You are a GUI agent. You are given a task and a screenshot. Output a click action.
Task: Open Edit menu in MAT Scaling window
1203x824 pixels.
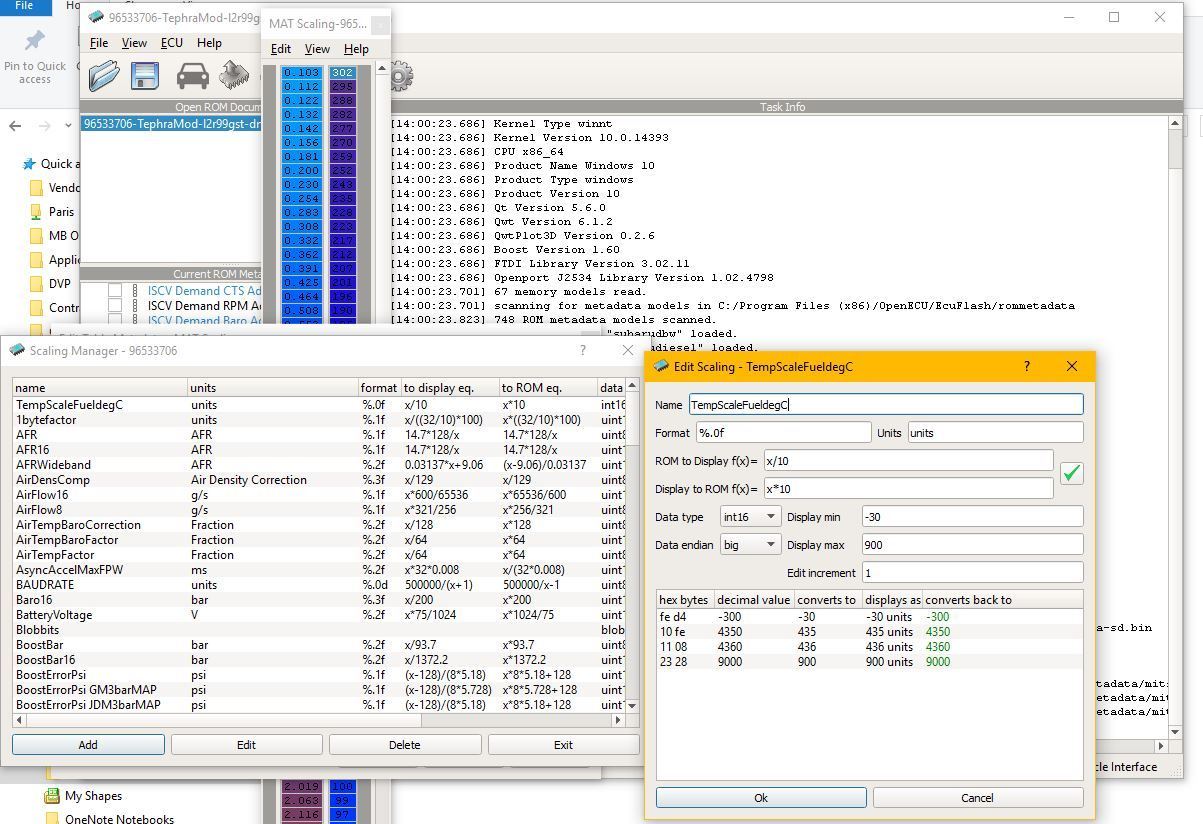(x=281, y=49)
